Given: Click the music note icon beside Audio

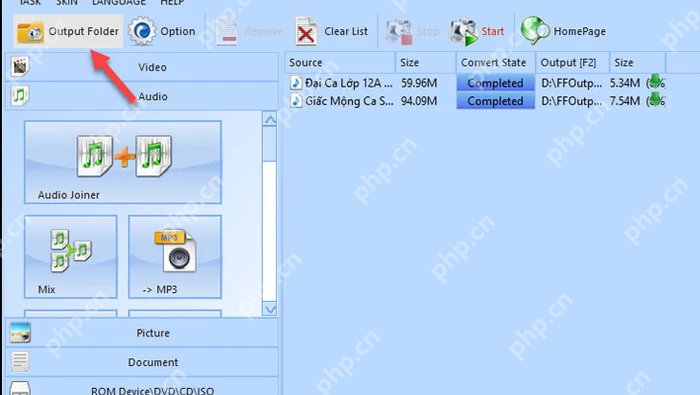Looking at the screenshot, I should coord(19,96).
